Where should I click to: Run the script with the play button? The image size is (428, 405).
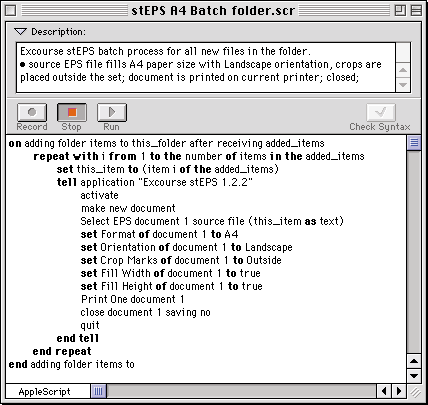112,112
